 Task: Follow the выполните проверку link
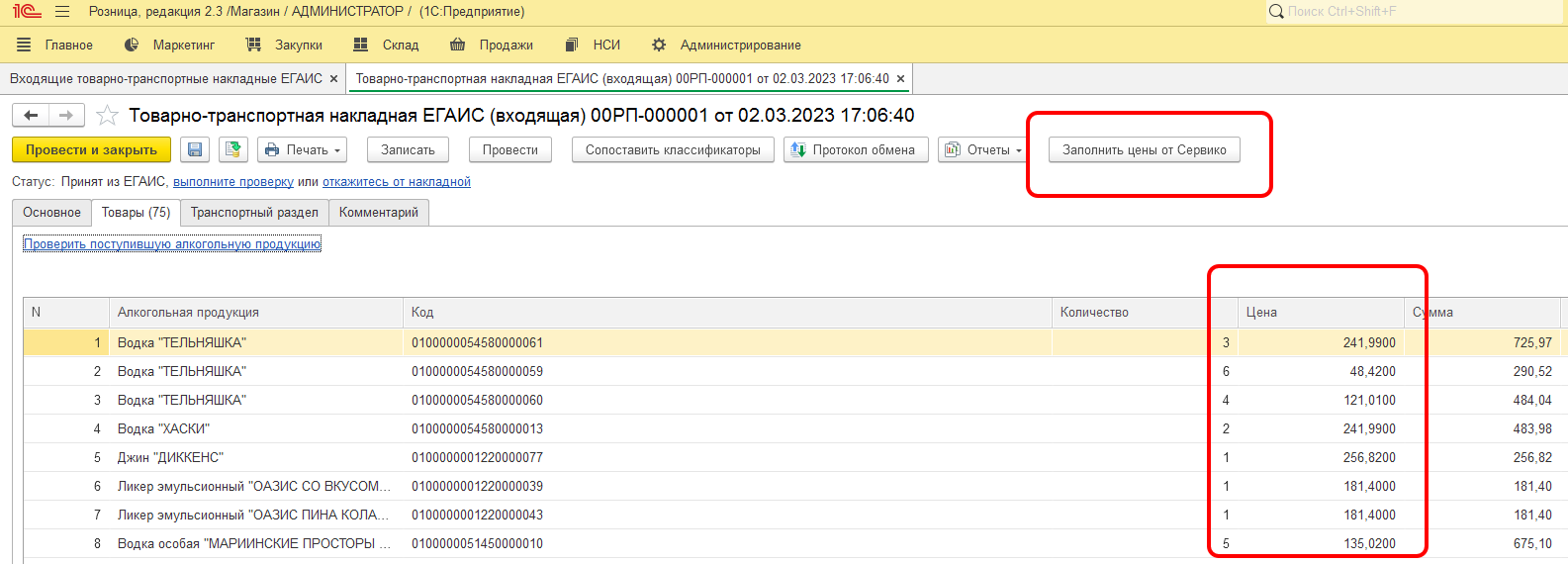coord(233,182)
